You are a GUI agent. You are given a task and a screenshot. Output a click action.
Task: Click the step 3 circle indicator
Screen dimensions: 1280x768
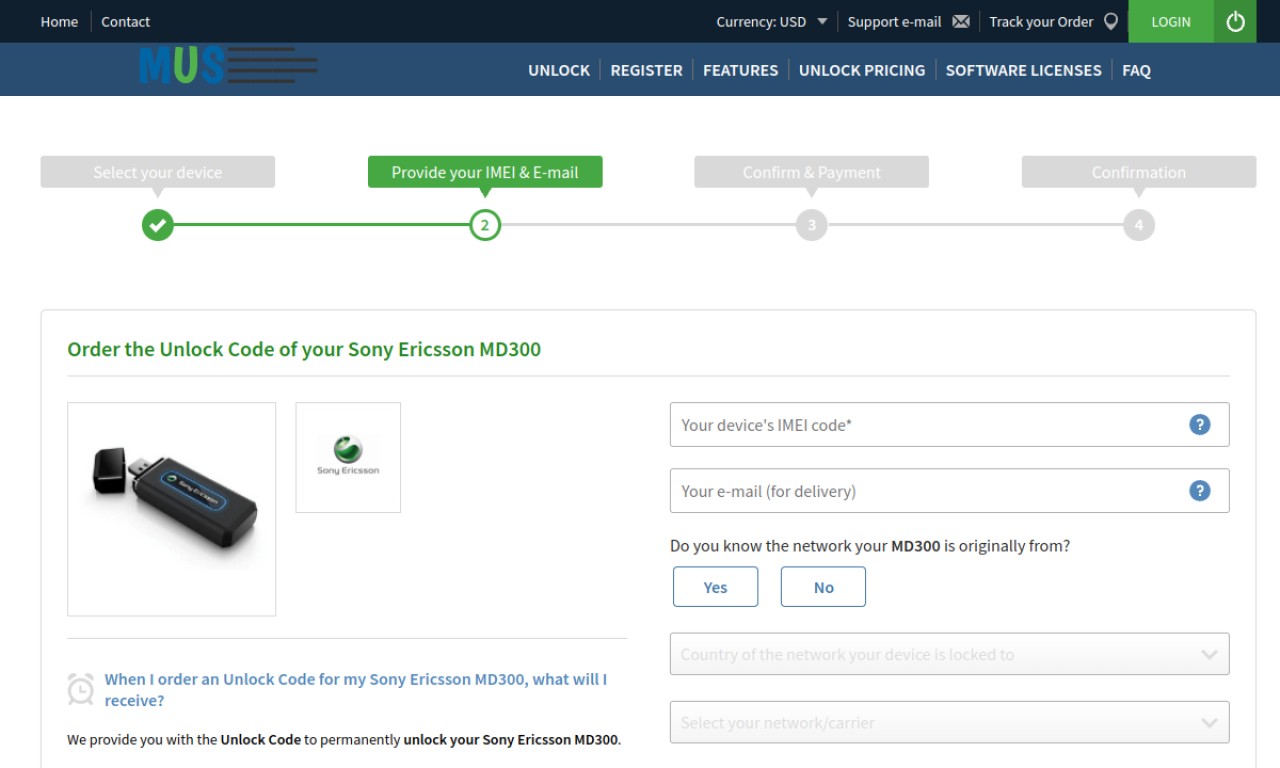[x=812, y=225]
